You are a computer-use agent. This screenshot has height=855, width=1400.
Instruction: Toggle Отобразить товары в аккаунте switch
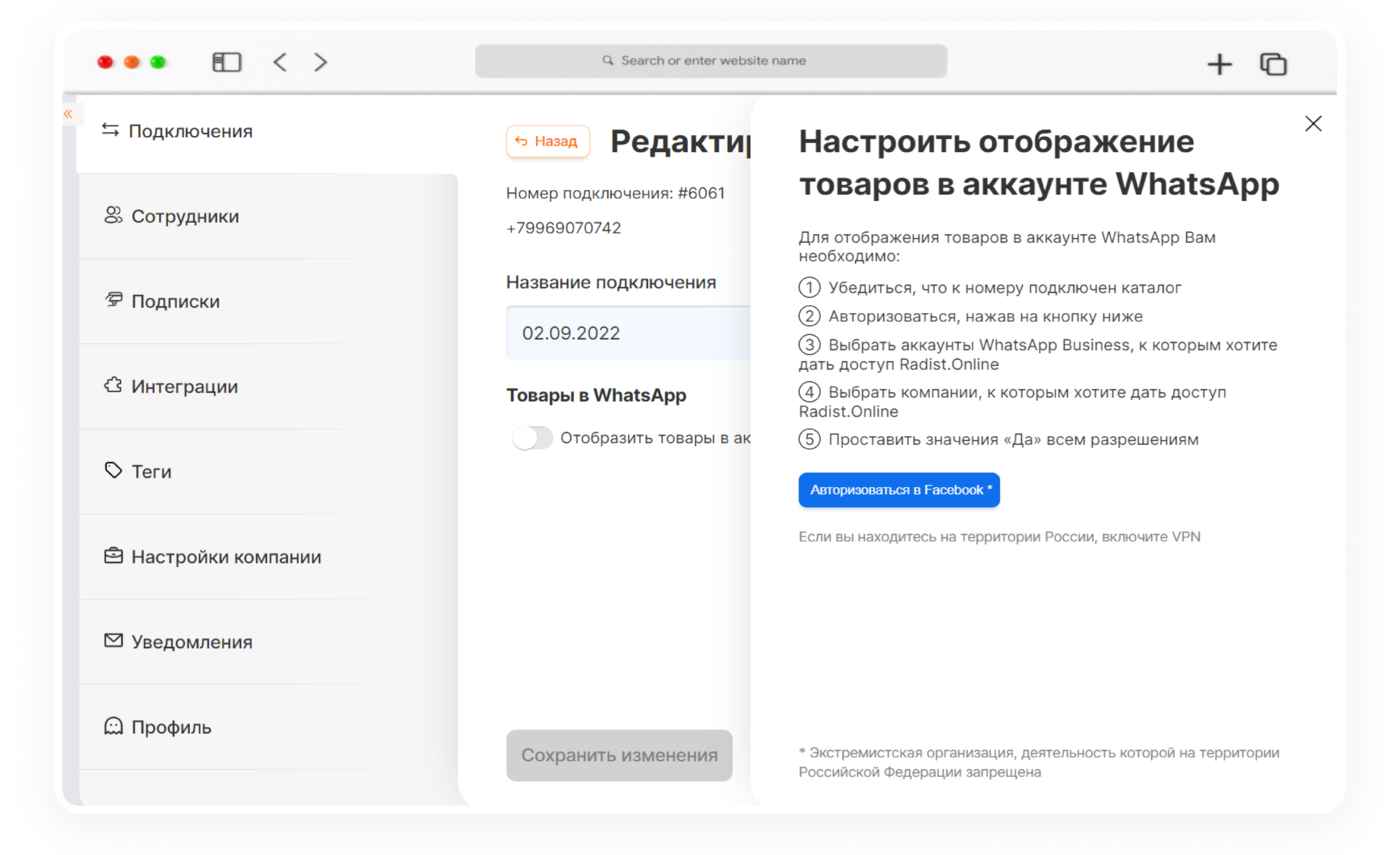coord(532,438)
